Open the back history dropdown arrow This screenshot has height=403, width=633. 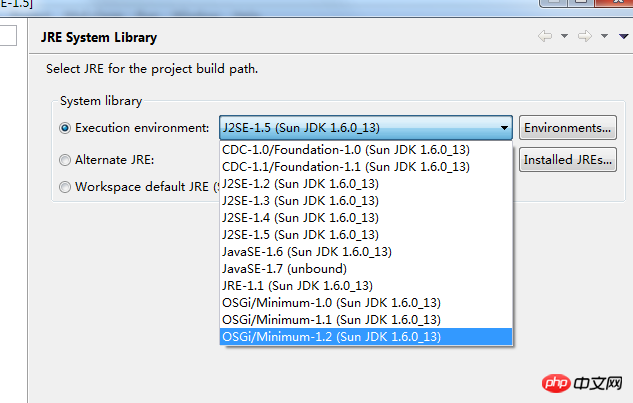tap(564, 36)
